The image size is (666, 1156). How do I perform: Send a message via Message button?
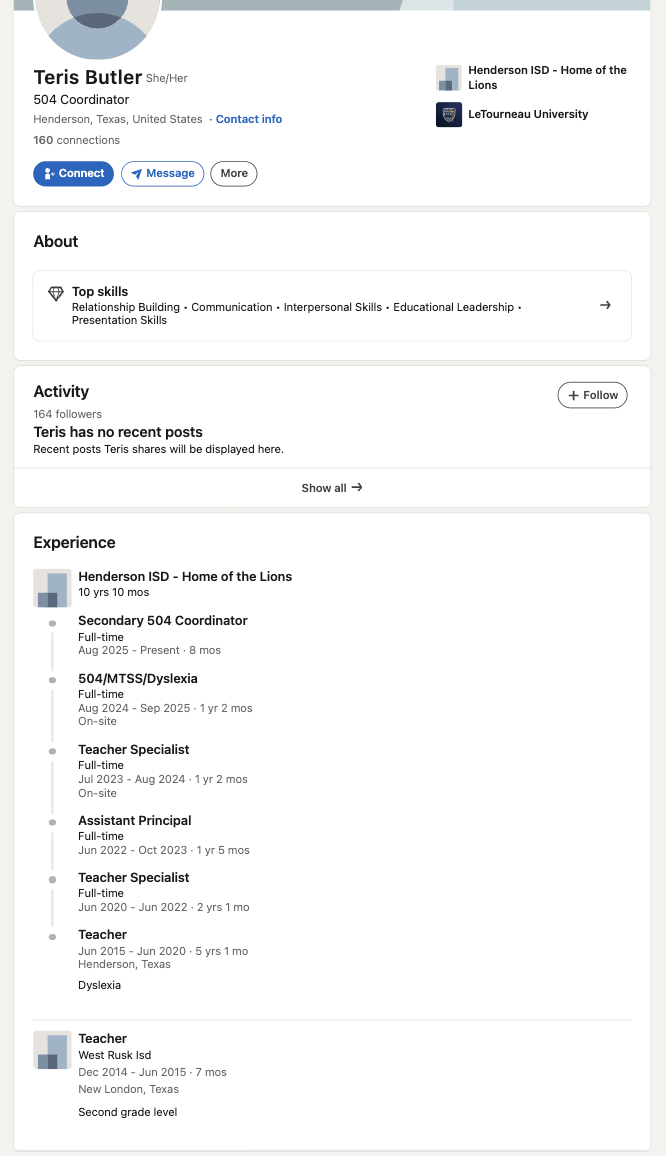pyautogui.click(x=162, y=173)
